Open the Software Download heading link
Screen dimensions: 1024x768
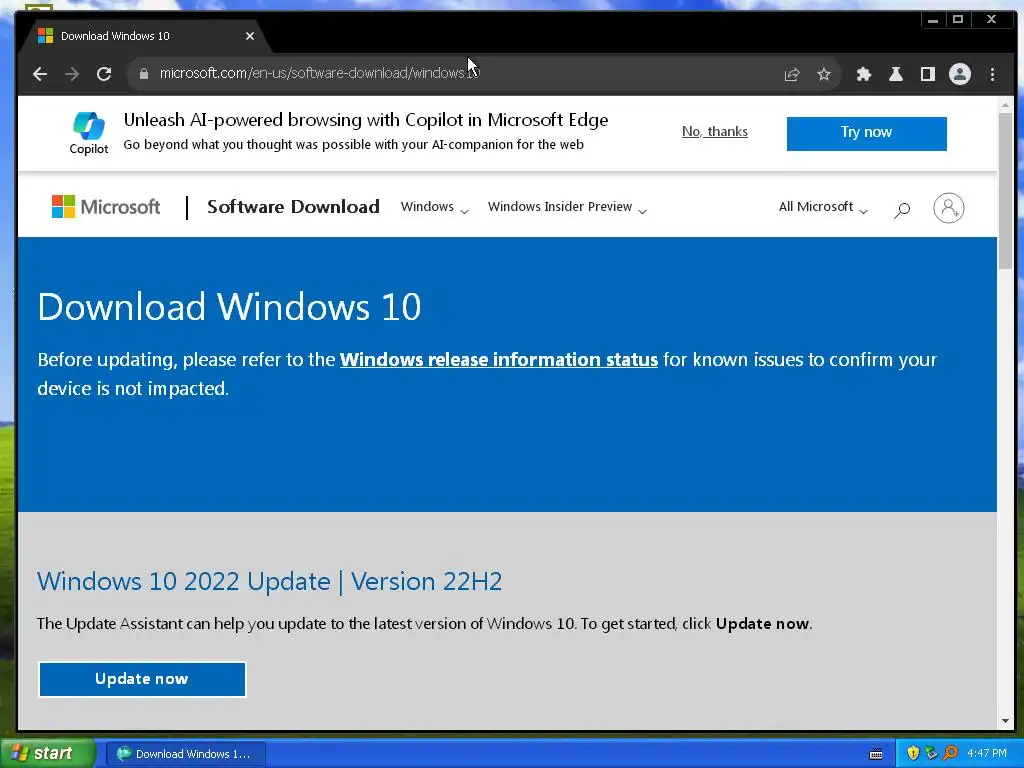coord(293,207)
